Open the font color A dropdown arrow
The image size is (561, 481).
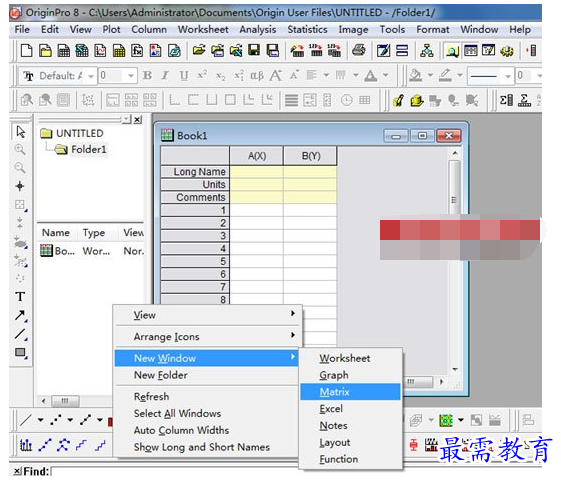point(385,76)
